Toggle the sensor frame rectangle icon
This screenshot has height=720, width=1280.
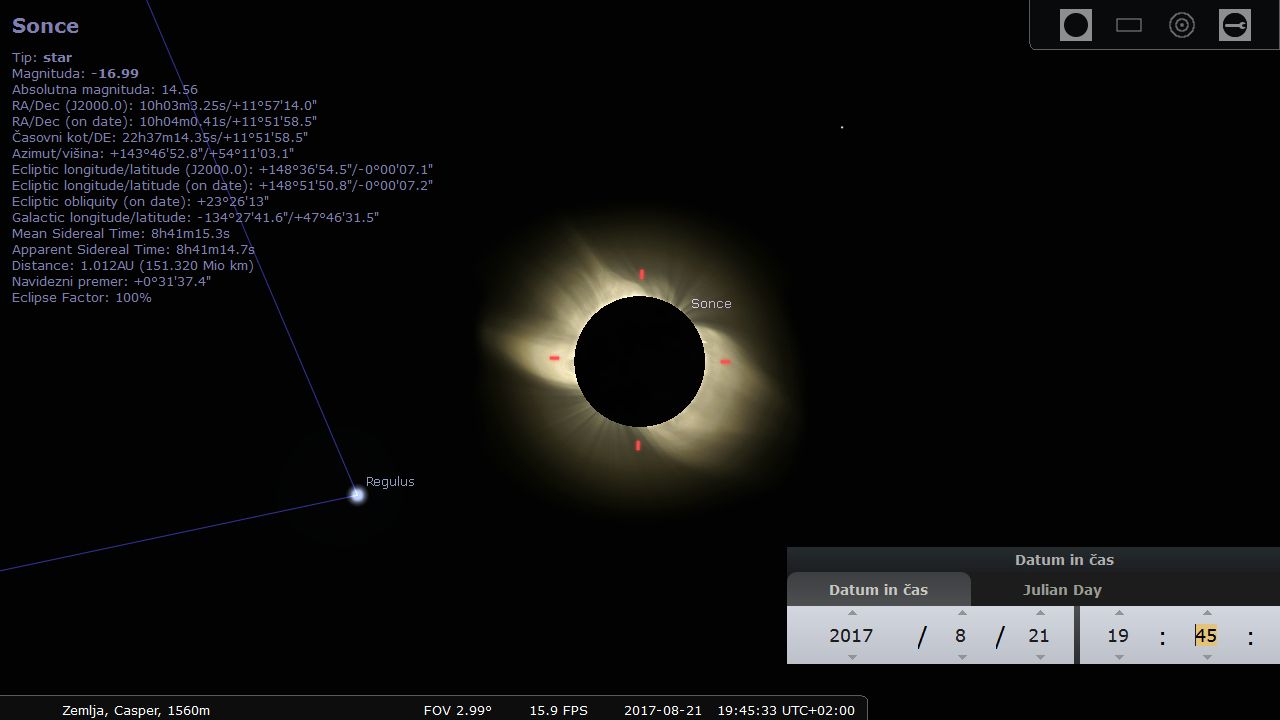click(1129, 25)
